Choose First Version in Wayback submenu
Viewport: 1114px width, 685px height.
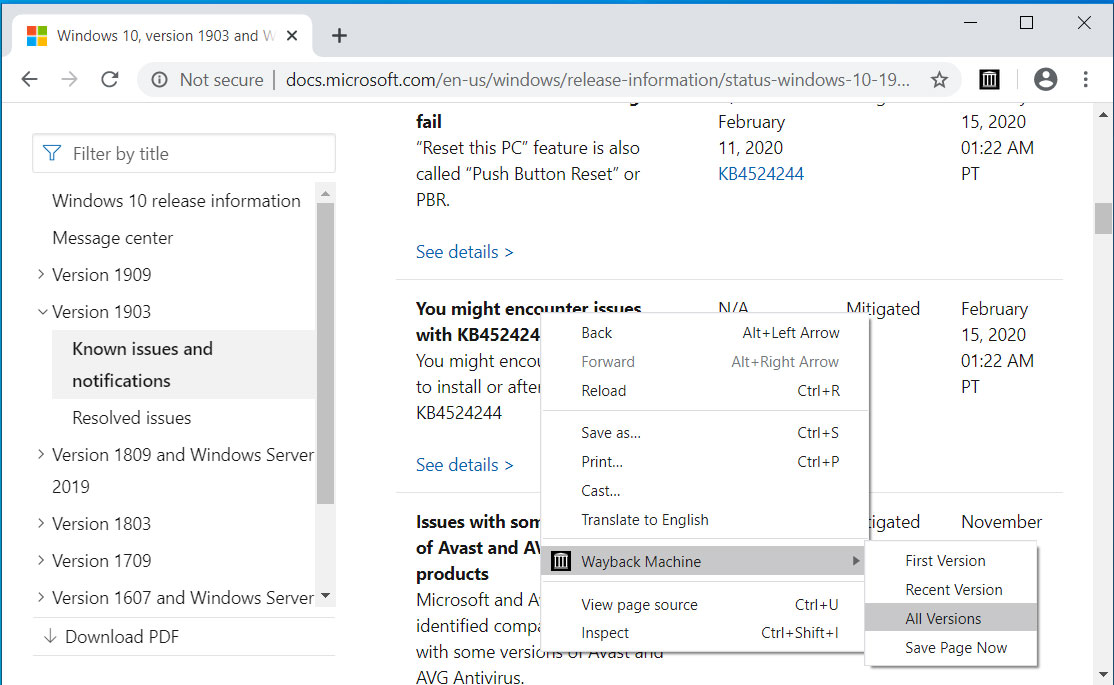[951, 561]
